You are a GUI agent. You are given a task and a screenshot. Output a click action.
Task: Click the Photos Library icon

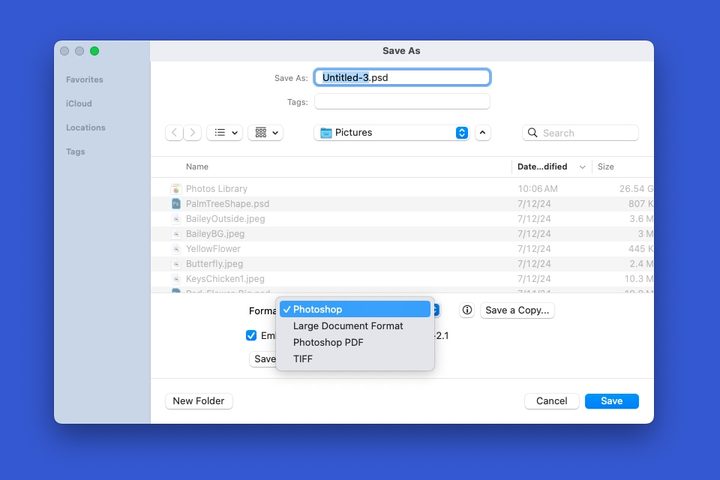click(x=176, y=189)
